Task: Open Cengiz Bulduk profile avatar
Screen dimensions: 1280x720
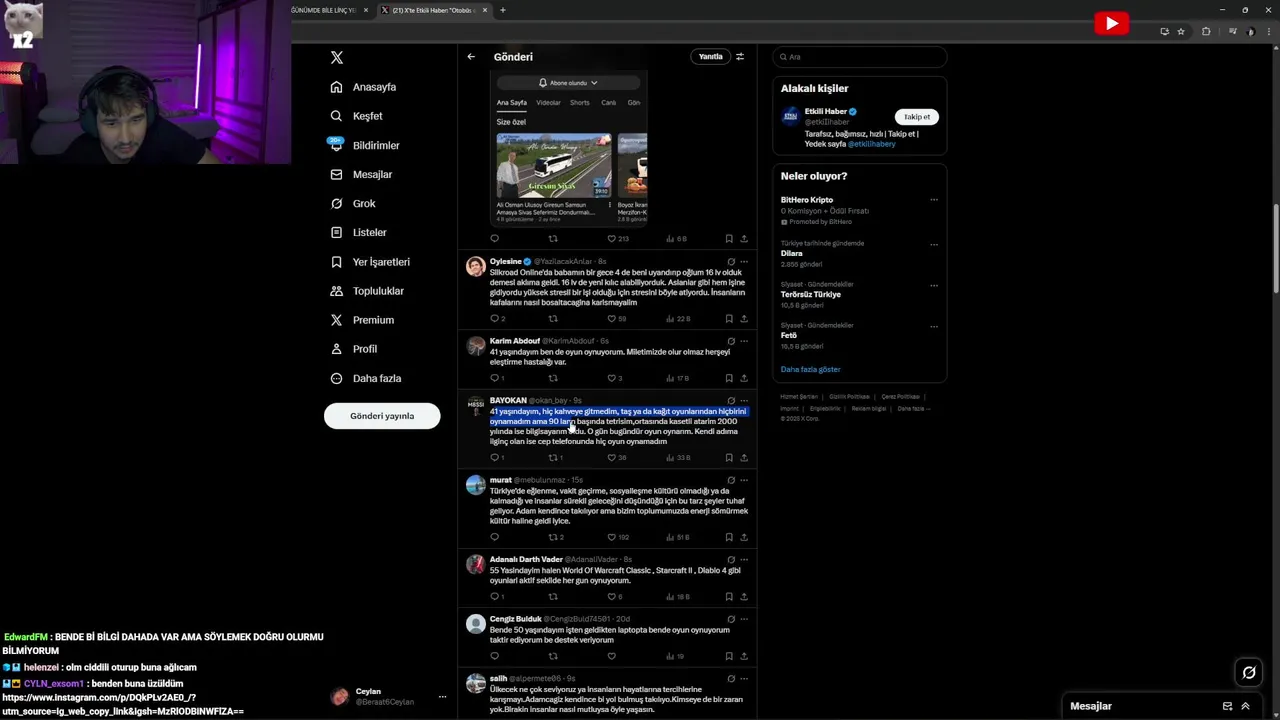Action: tap(476, 624)
